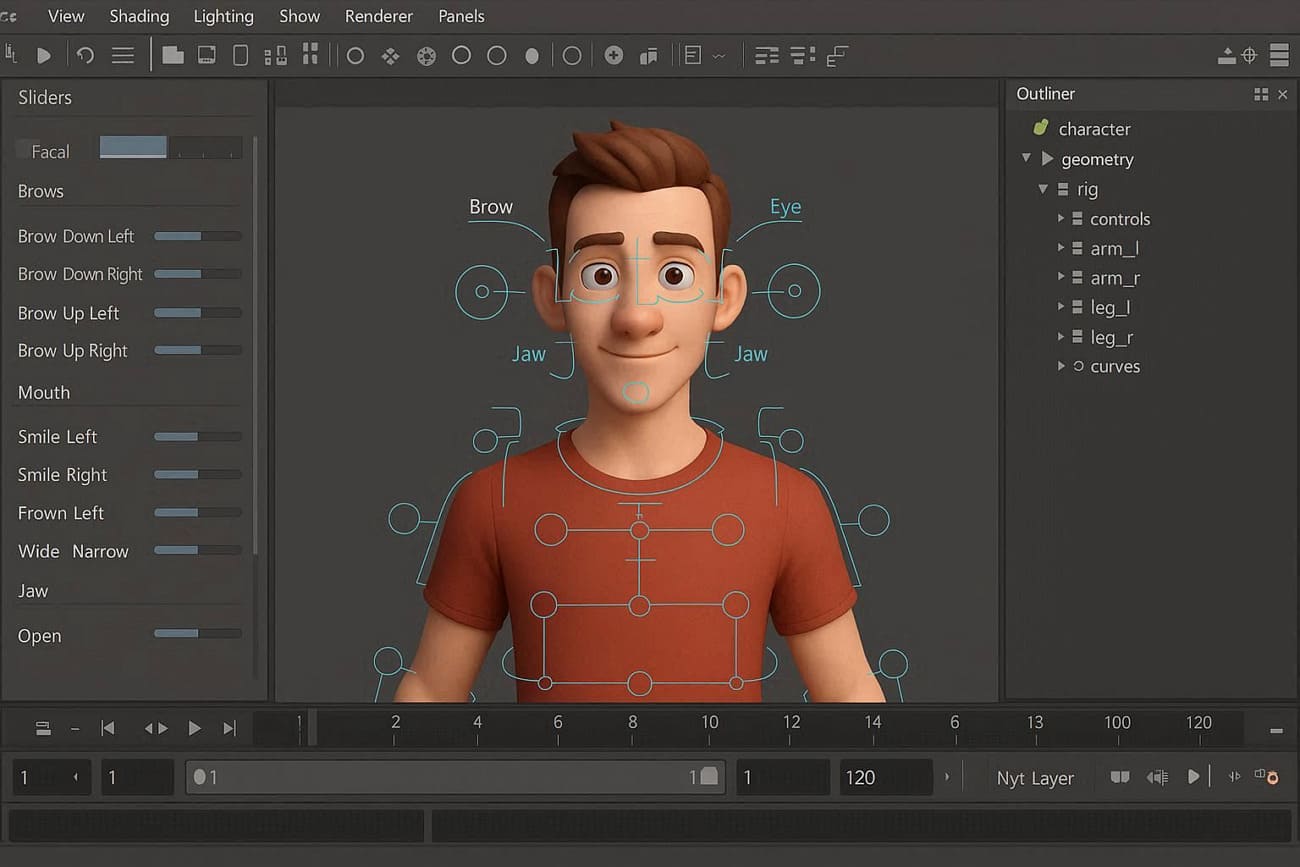The width and height of the screenshot is (1300, 867).
Task: Open a scene with the folder icon
Action: [x=172, y=55]
